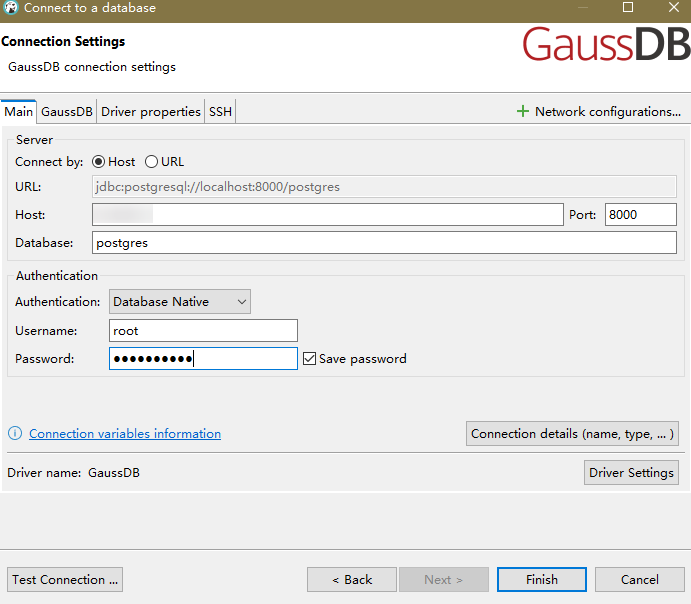
Task: Click the Database field containing postgres
Action: point(384,243)
